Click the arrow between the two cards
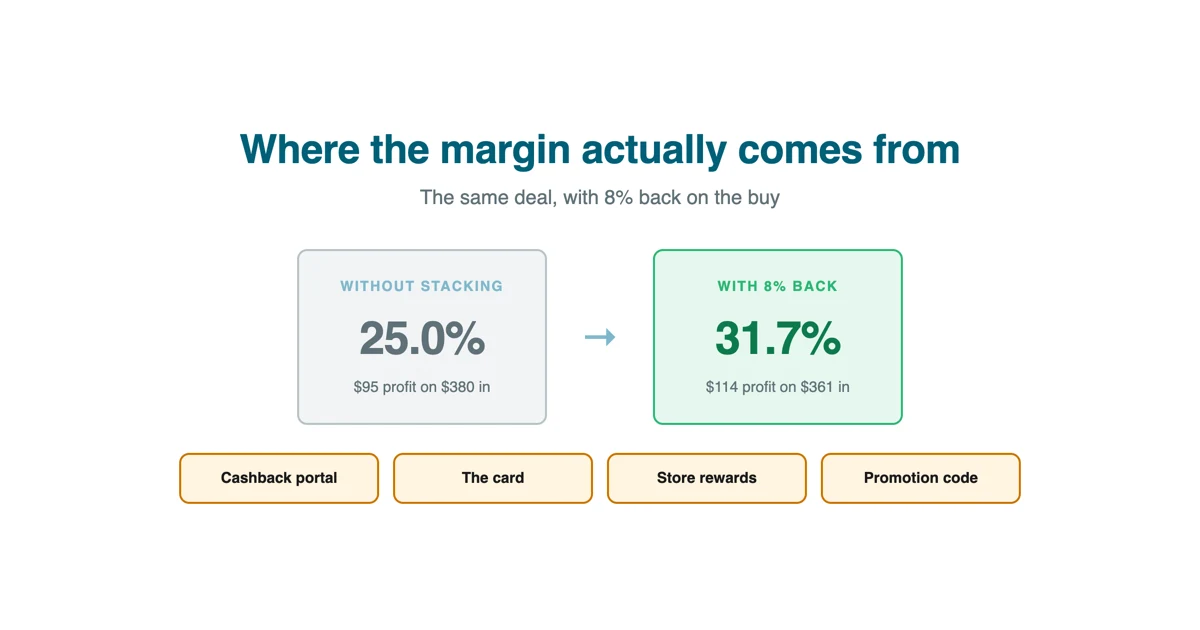The height and width of the screenshot is (630, 1200). tap(600, 338)
